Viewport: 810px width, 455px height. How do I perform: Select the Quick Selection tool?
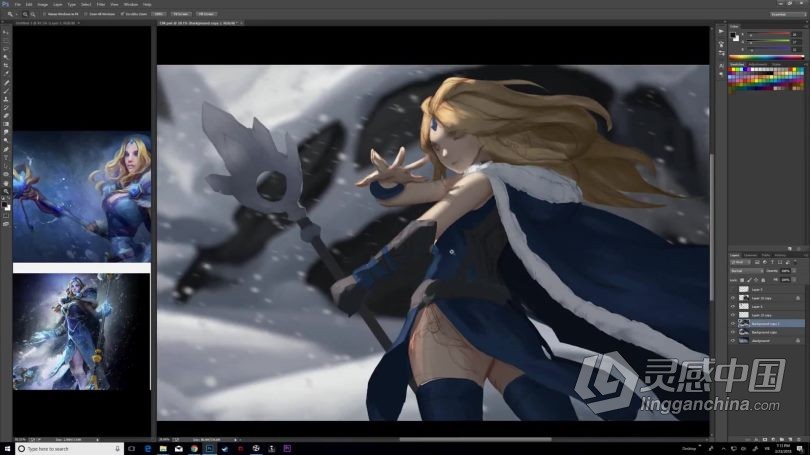click(x=7, y=56)
